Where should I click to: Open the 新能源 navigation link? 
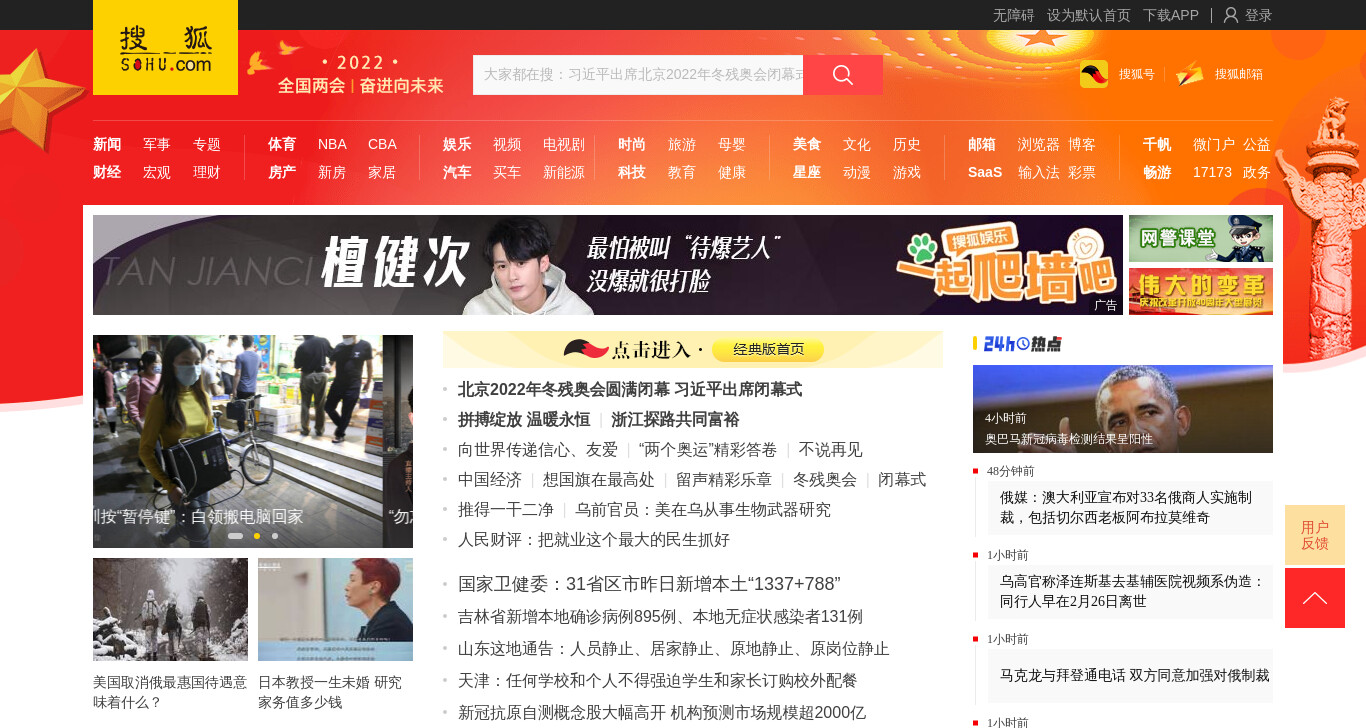pyautogui.click(x=564, y=172)
